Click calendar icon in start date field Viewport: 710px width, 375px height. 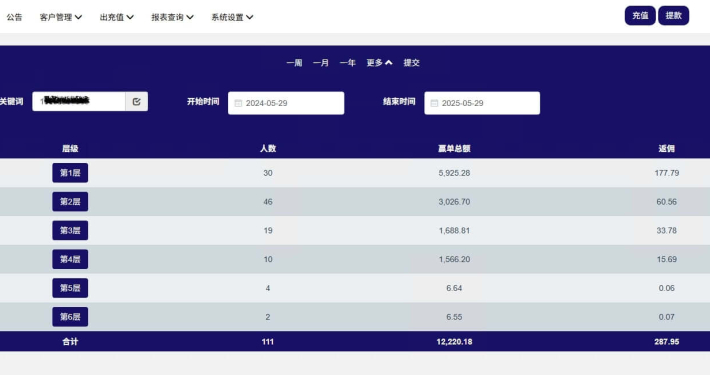[x=238, y=103]
